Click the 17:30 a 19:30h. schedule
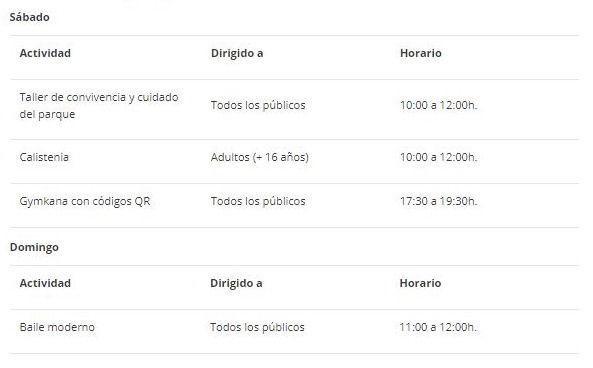This screenshot has width=593, height=368. point(438,201)
